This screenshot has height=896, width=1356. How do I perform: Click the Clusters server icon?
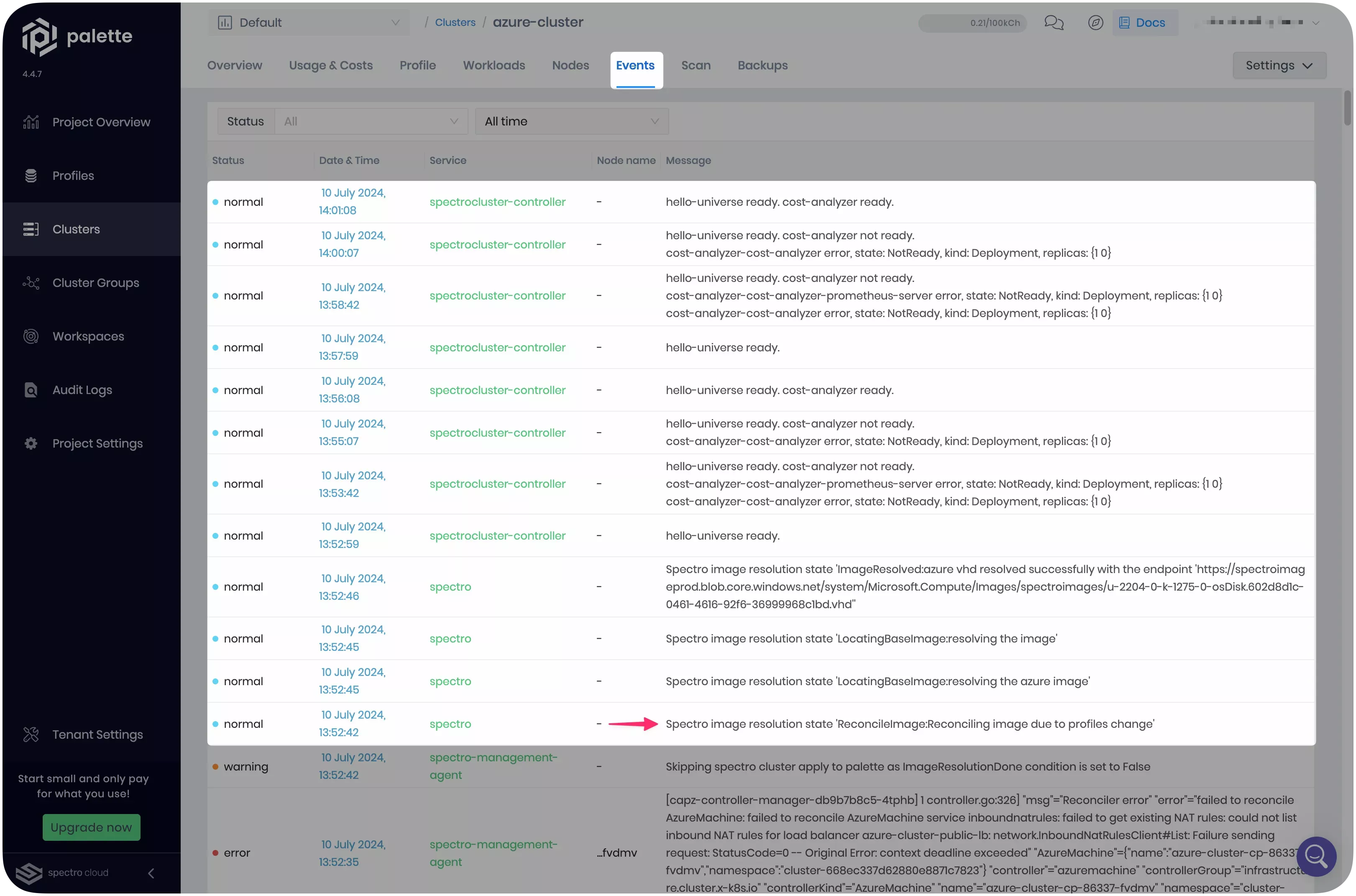[x=31, y=229]
